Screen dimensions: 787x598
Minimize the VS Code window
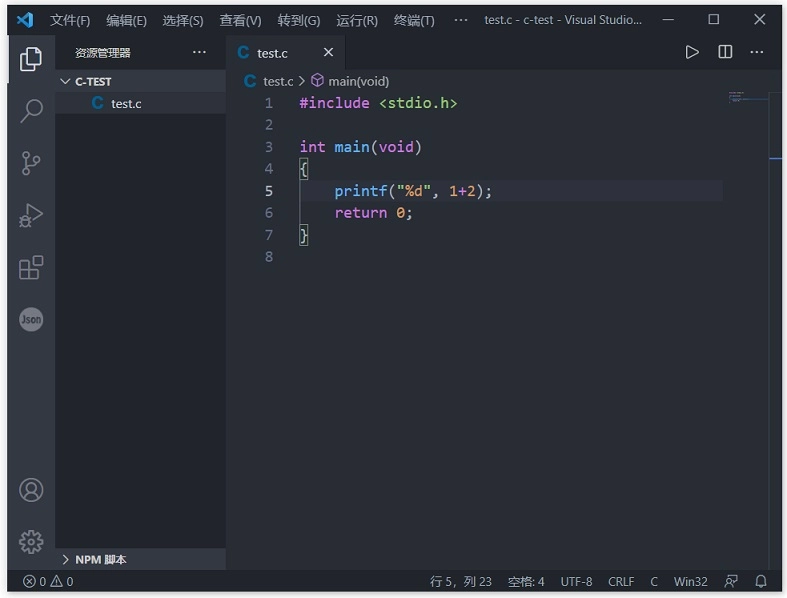tap(668, 20)
